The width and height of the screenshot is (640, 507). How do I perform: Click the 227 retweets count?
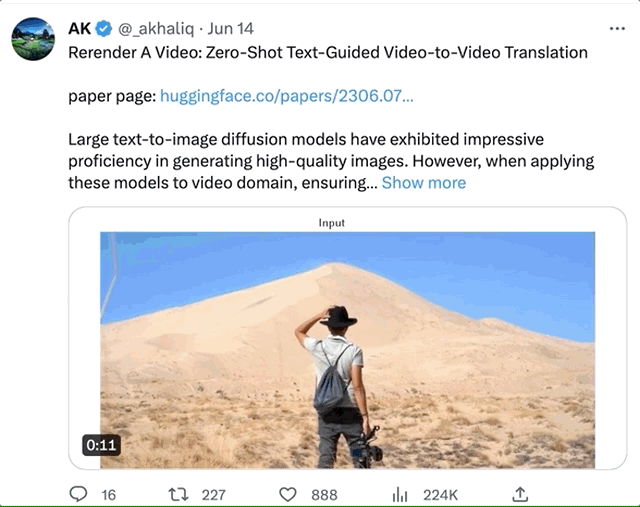[213, 495]
